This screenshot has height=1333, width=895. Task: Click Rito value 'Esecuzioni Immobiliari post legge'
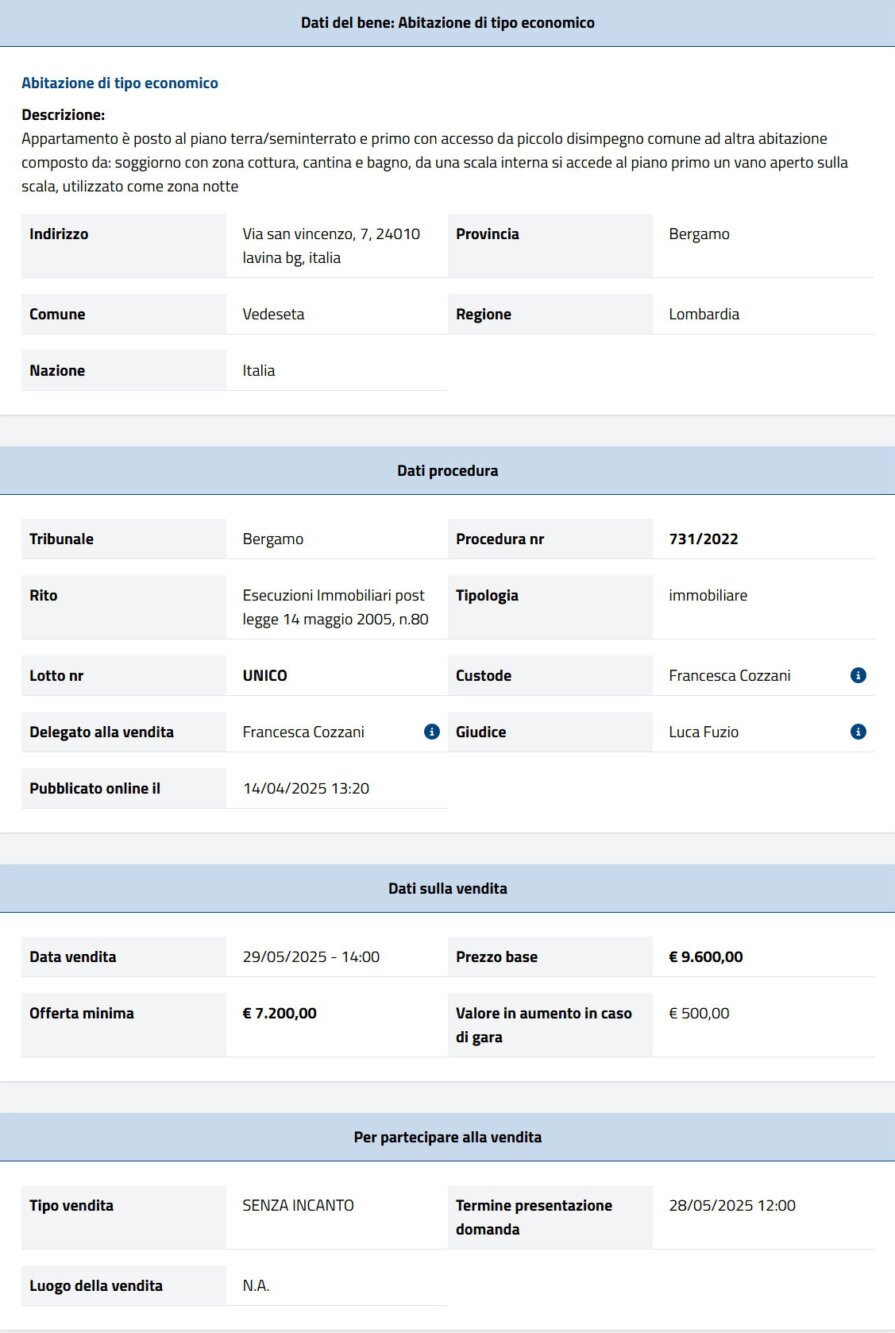pos(334,607)
